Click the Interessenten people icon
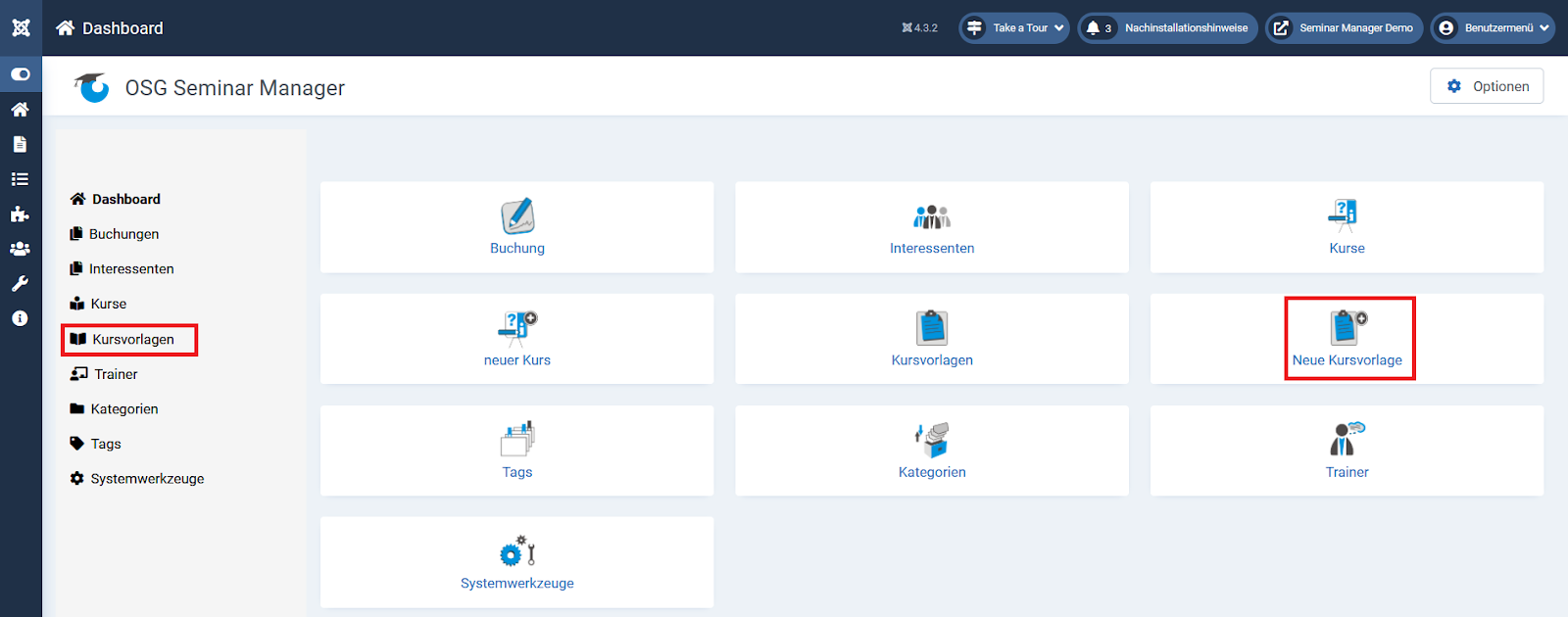The height and width of the screenshot is (617, 1568). [x=932, y=216]
